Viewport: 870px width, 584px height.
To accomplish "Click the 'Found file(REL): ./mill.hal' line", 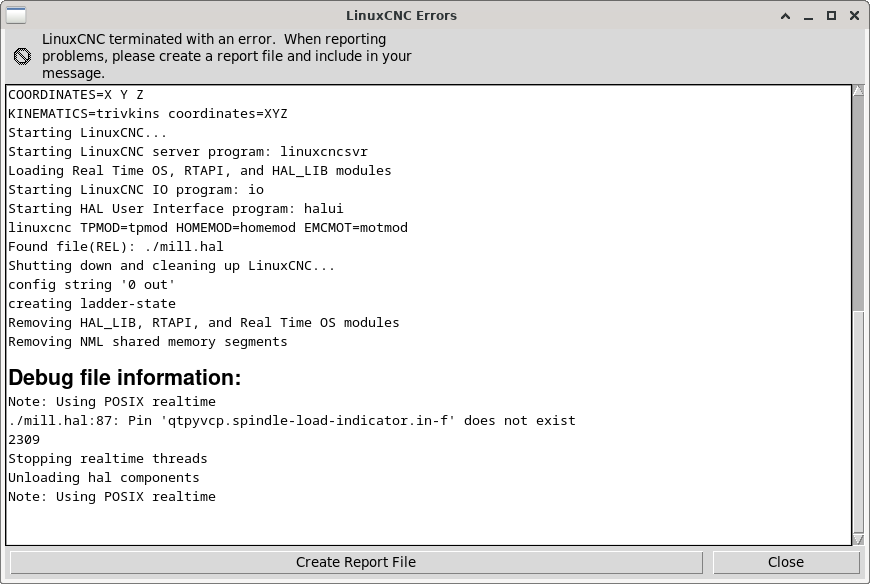I will coord(115,247).
